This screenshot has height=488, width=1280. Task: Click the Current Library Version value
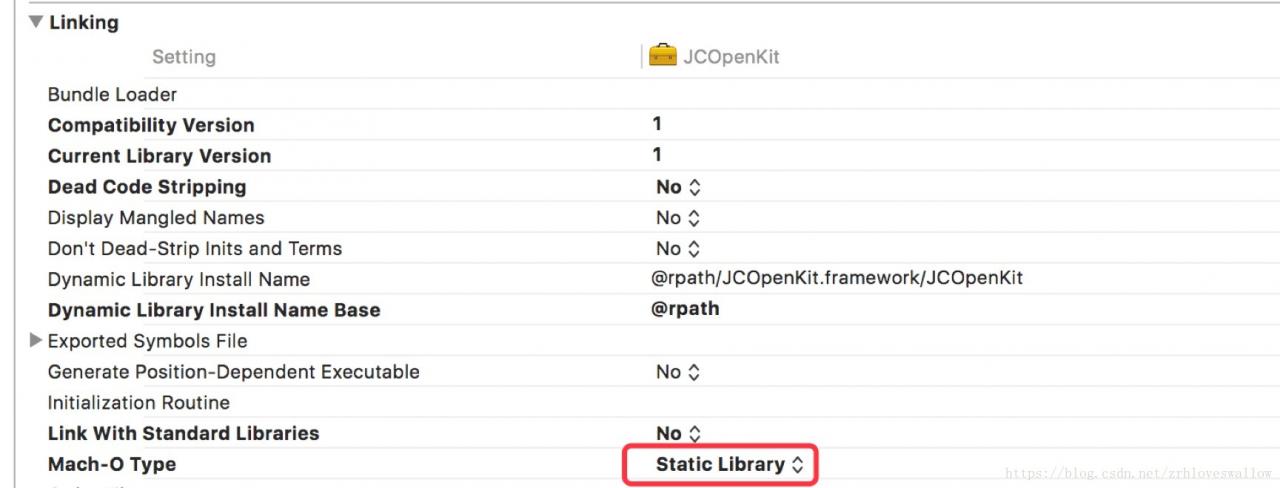click(x=657, y=156)
